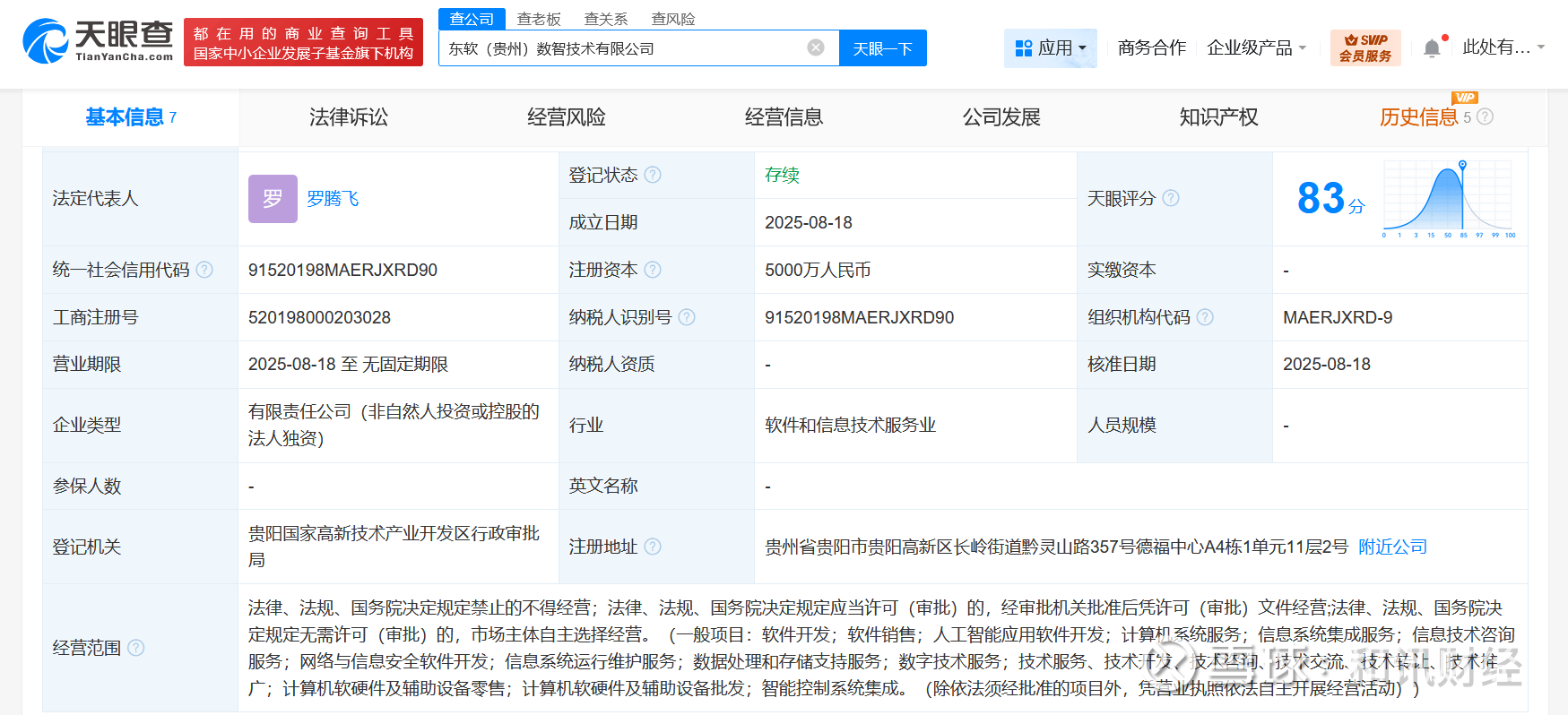Open 罗腾飞 legal representative profile
1568x715 pixels.
(x=333, y=199)
